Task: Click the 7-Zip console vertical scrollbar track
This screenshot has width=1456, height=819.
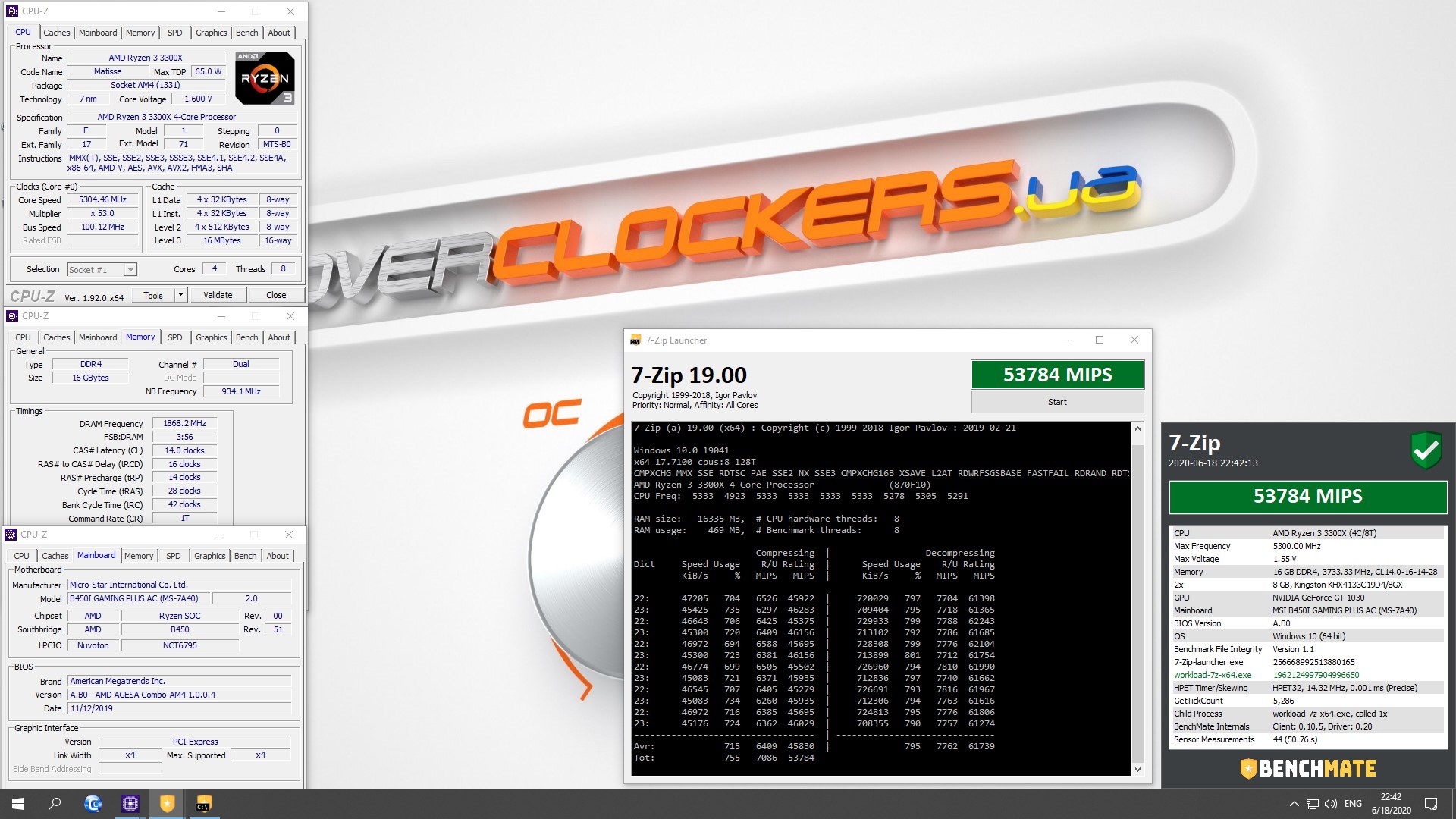Action: pyautogui.click(x=1137, y=599)
